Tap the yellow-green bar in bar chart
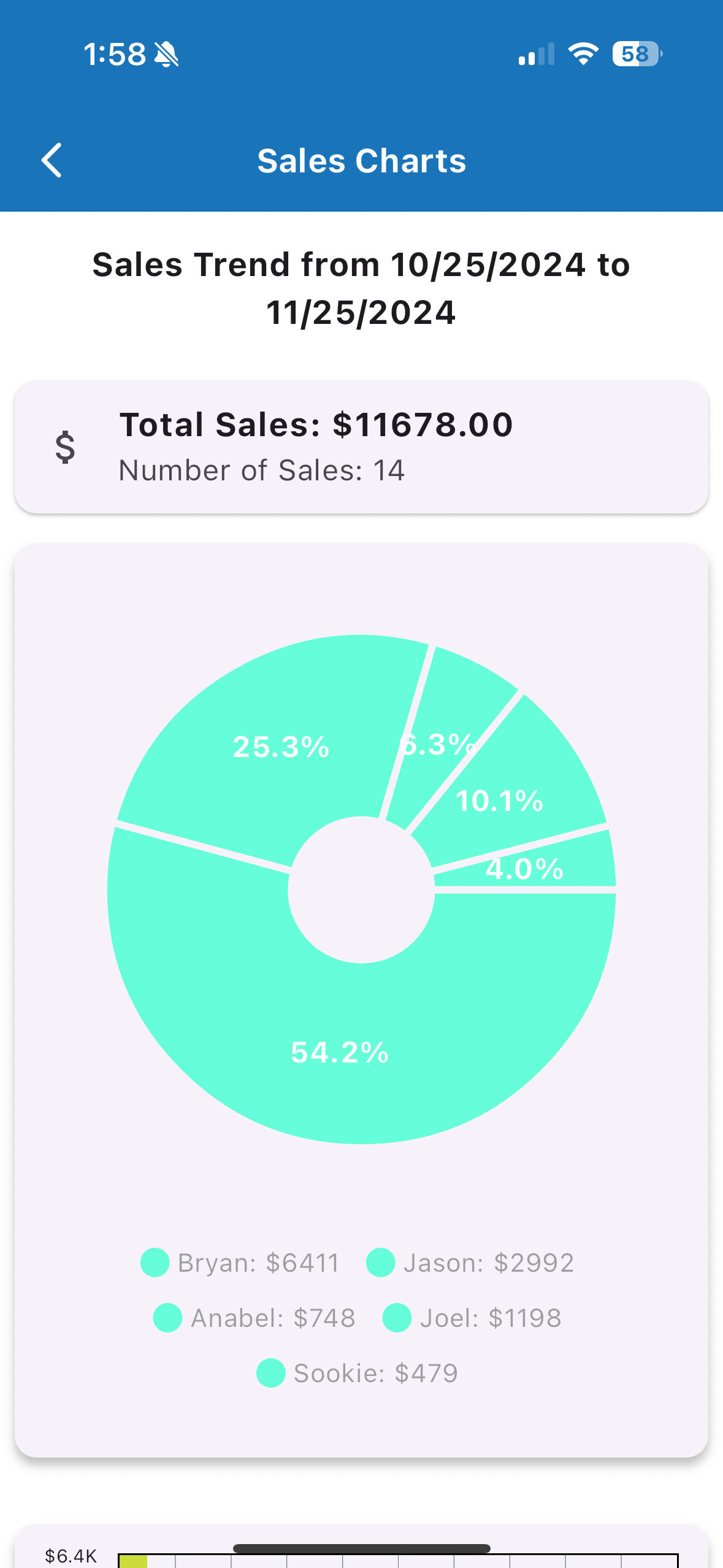Viewport: 723px width, 1568px height. [x=132, y=1561]
